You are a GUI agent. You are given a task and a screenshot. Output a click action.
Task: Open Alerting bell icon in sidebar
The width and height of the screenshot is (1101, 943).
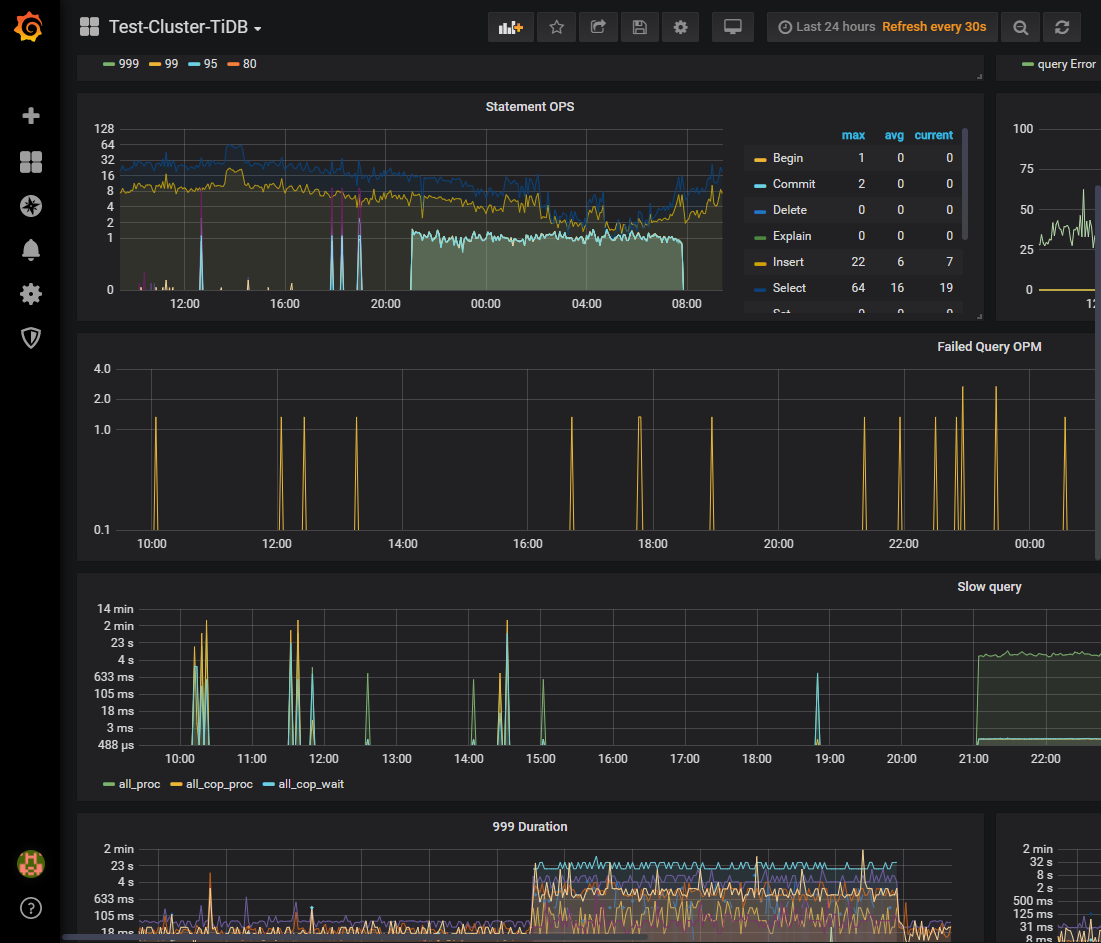point(31,250)
